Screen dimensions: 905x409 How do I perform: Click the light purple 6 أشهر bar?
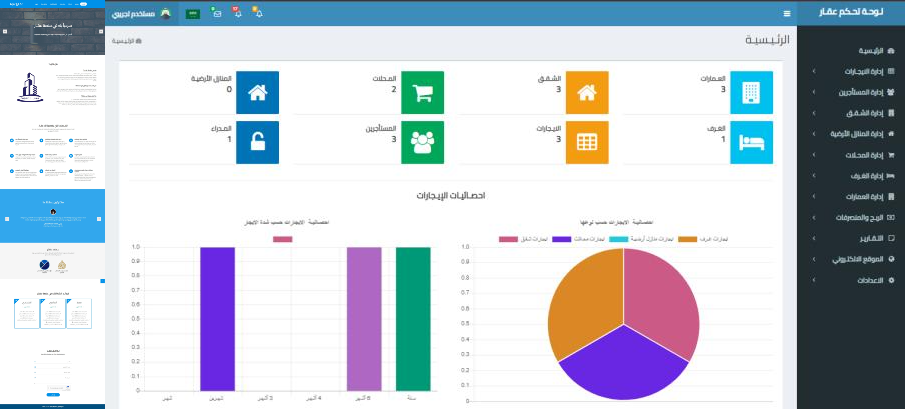[364, 319]
